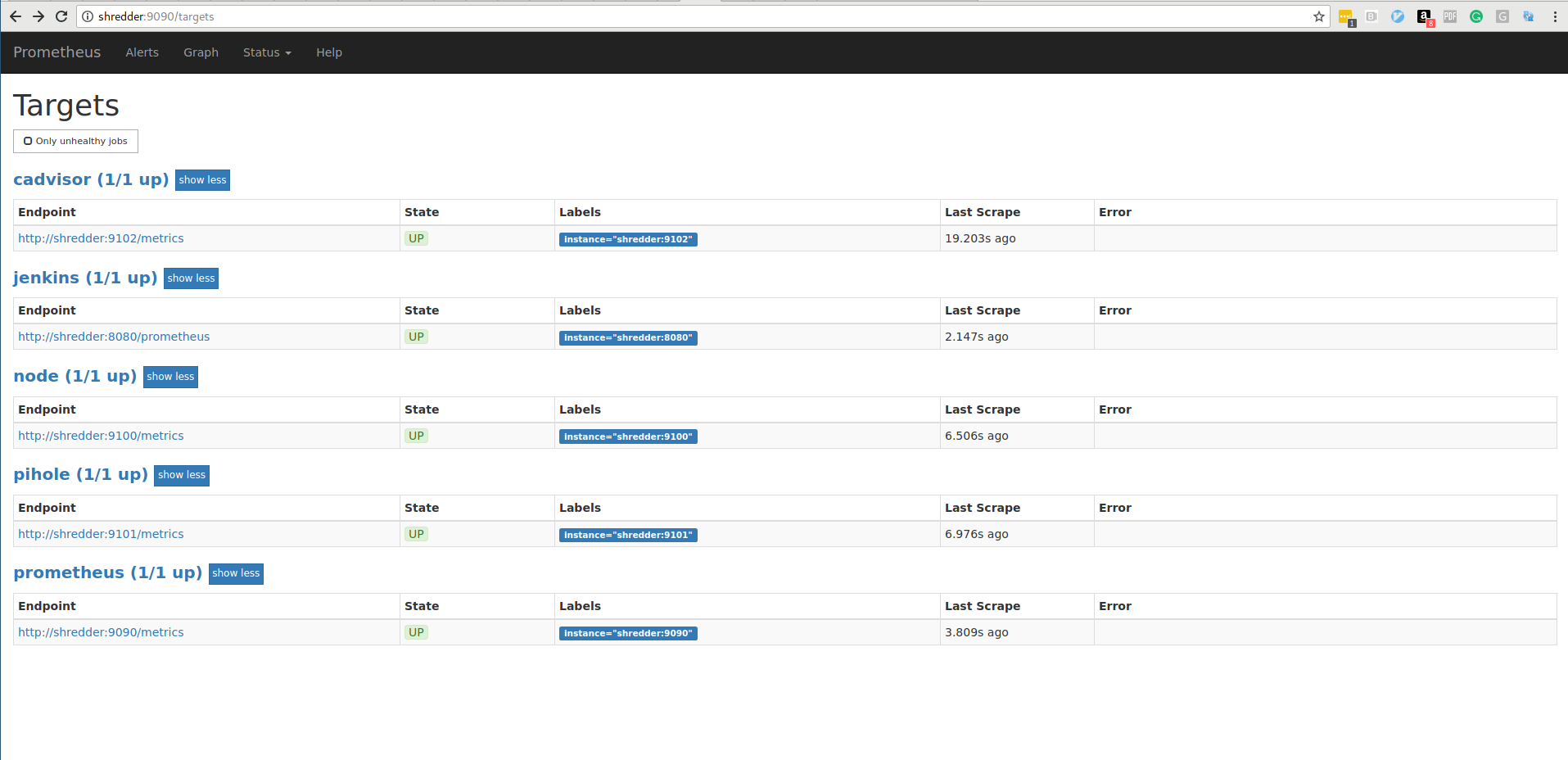Click the instance="shredder:9090" label badge
The height and width of the screenshot is (760, 1568).
pyautogui.click(x=628, y=633)
